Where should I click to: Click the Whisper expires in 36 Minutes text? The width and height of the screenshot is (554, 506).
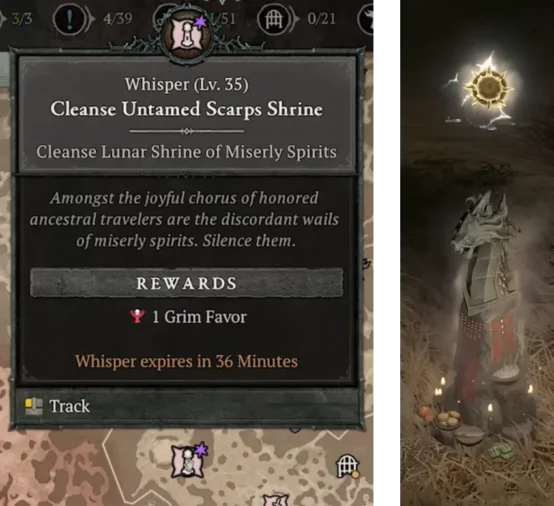(x=187, y=361)
